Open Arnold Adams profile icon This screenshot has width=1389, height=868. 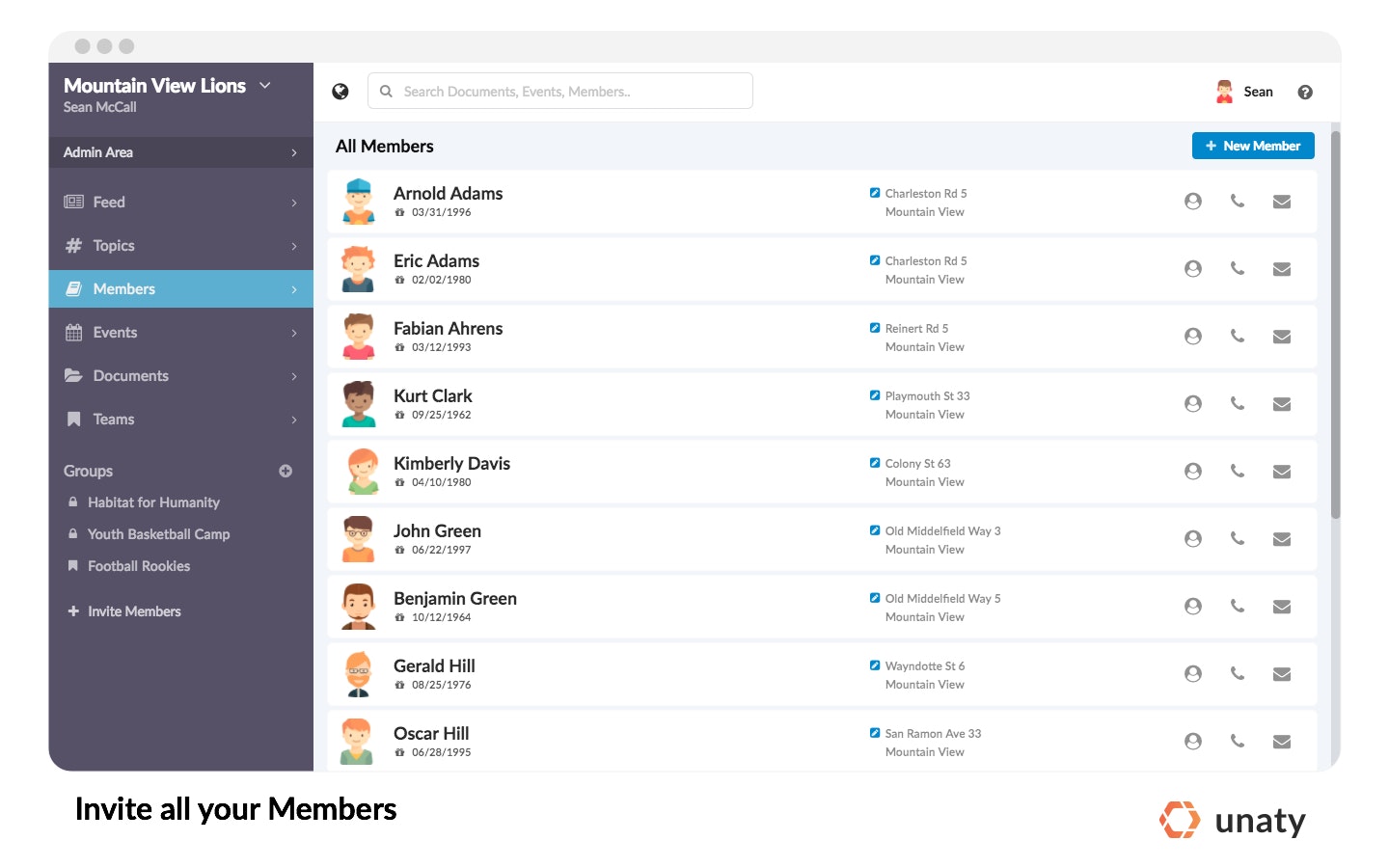coord(1193,202)
